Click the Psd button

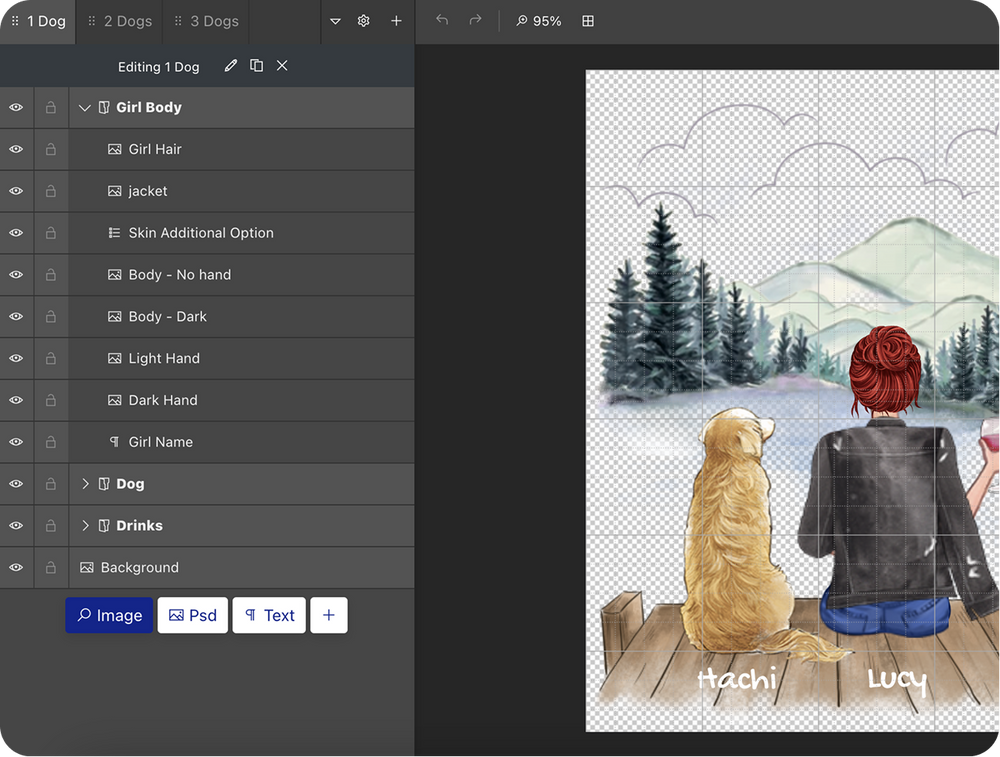point(193,616)
